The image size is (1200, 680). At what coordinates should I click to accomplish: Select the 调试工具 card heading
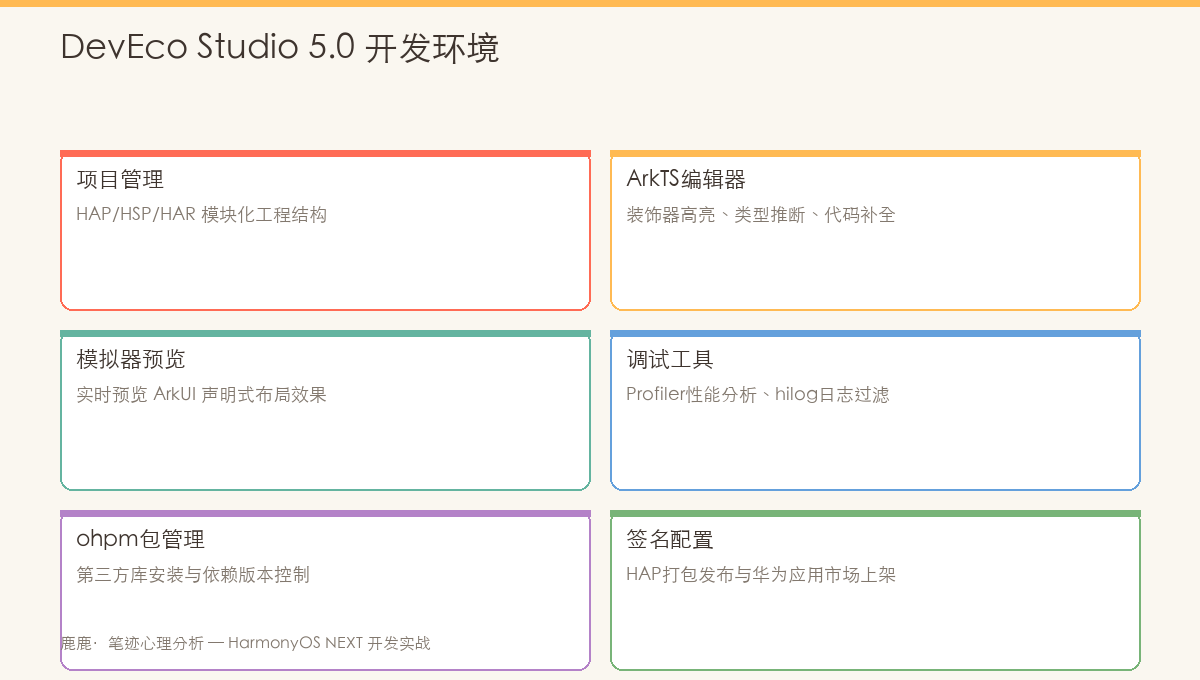click(x=670, y=360)
